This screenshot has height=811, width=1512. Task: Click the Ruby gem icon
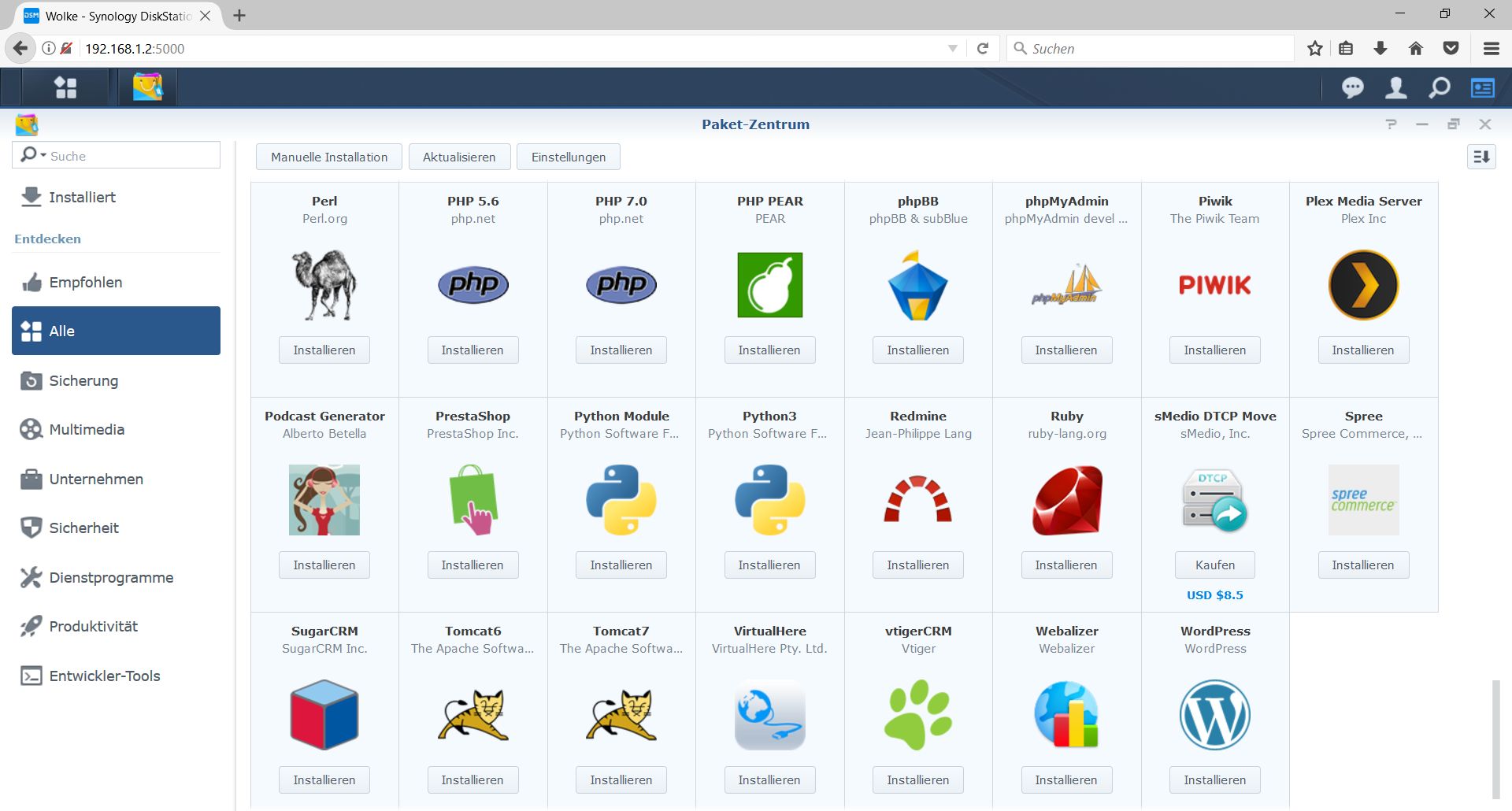pos(1067,500)
